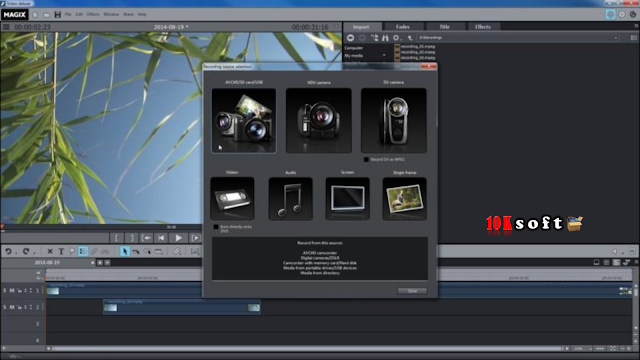Select the first clip thumbnail on track 1
The width and height of the screenshot is (640, 360).
(x=53, y=291)
